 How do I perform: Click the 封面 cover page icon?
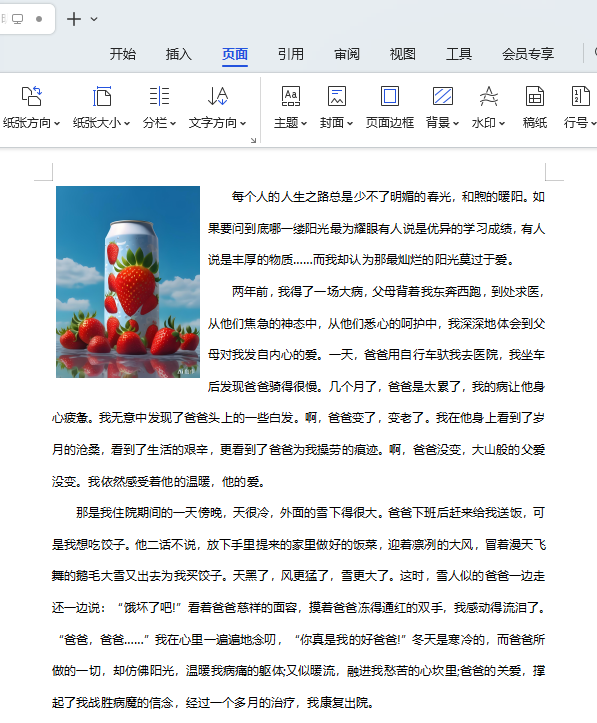(x=337, y=96)
